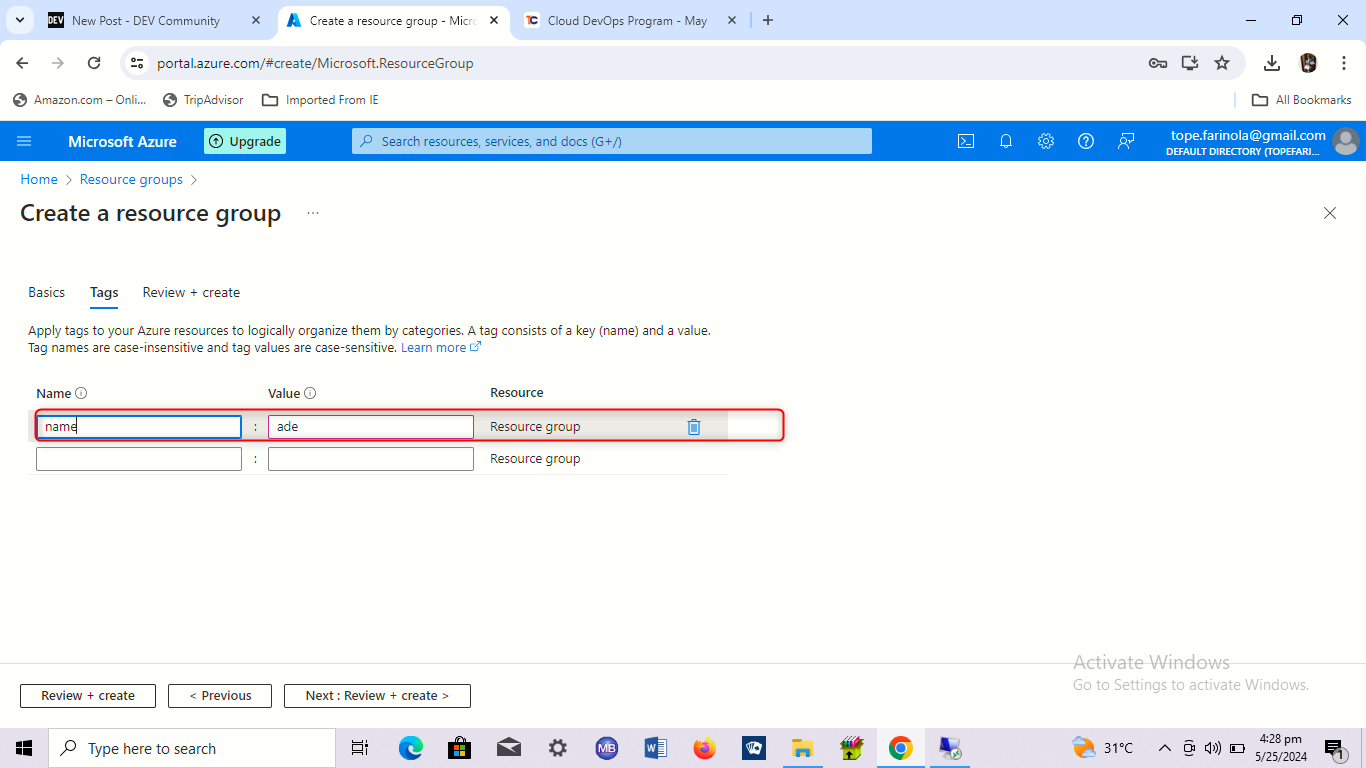This screenshot has width=1366, height=768.
Task: Click the empty tag Name field
Action: (x=139, y=459)
